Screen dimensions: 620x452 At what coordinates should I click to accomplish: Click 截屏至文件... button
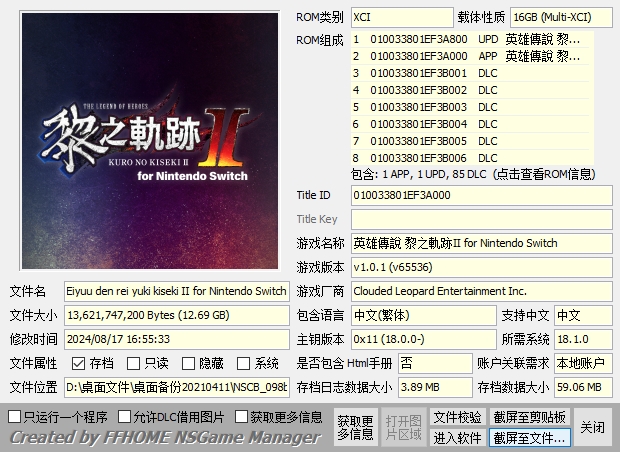529,437
